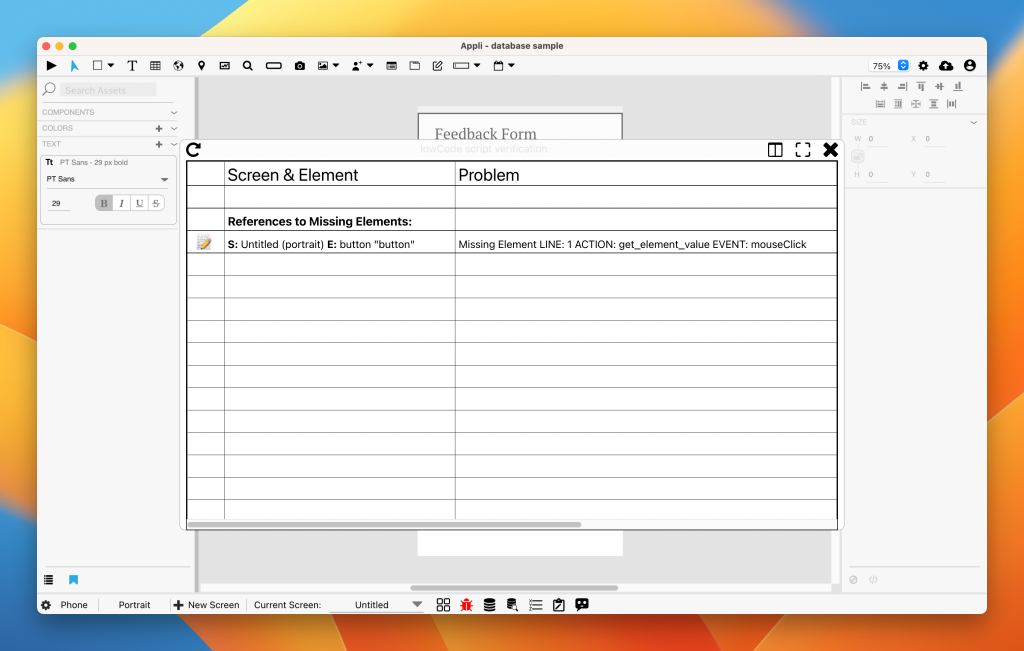Collapse the SIZE section chevron
This screenshot has height=651, width=1024.
pos(974,123)
